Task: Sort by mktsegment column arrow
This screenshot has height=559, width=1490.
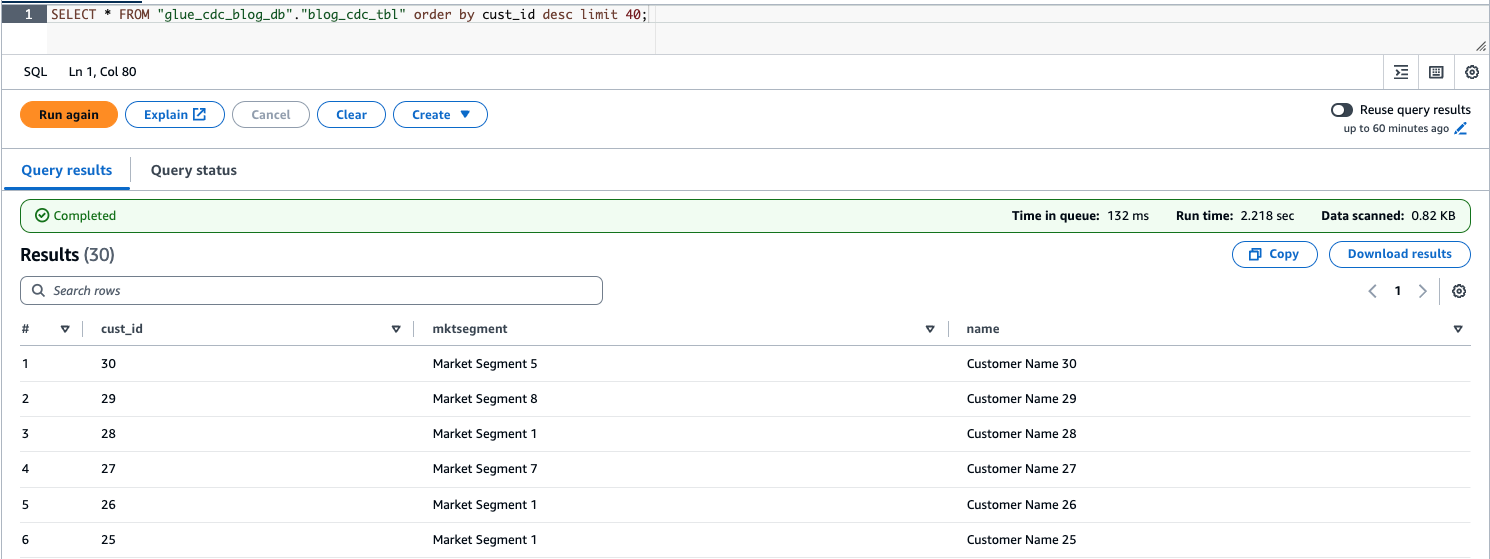Action: pyautogui.click(x=930, y=329)
